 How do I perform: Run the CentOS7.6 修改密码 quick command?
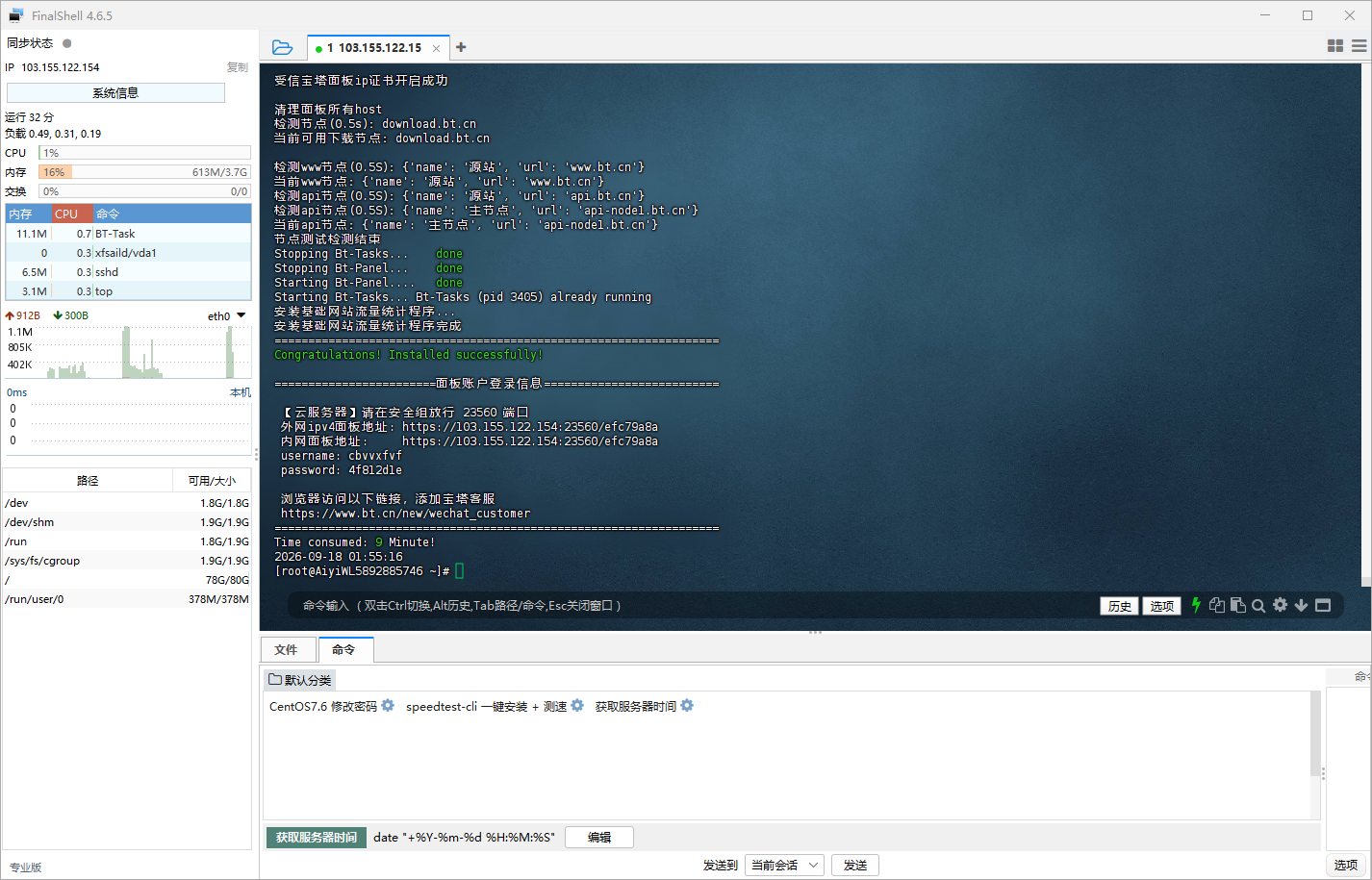322,706
